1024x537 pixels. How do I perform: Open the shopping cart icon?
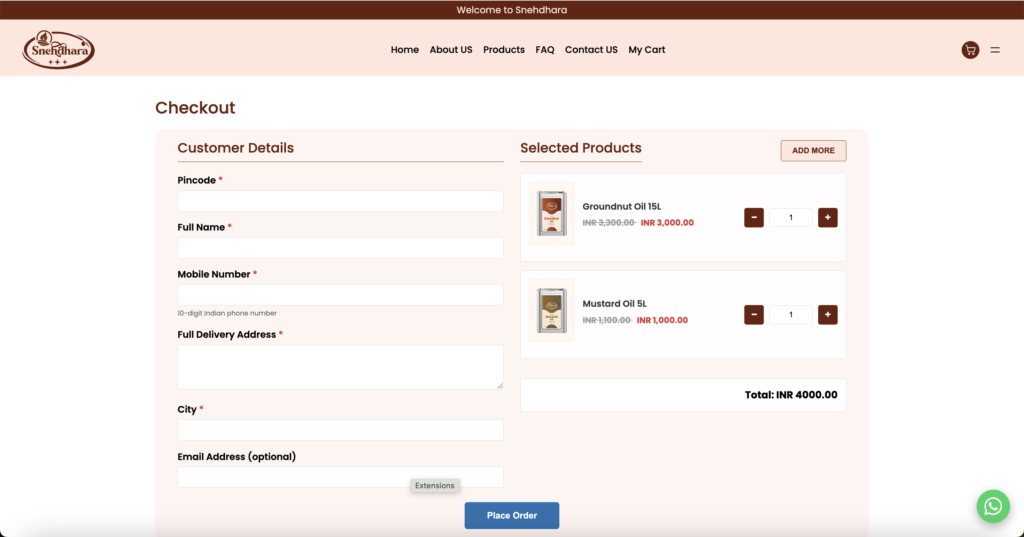(969, 50)
